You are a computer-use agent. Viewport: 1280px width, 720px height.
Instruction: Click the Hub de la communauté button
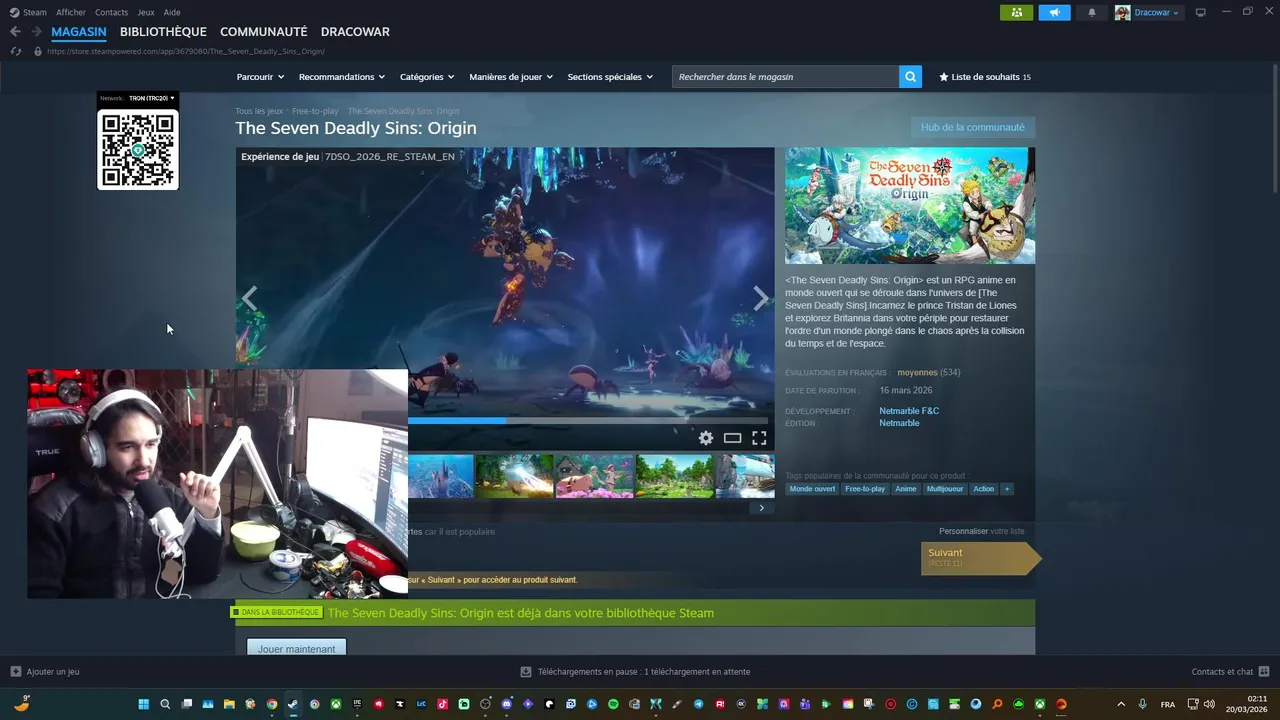[x=972, y=127]
